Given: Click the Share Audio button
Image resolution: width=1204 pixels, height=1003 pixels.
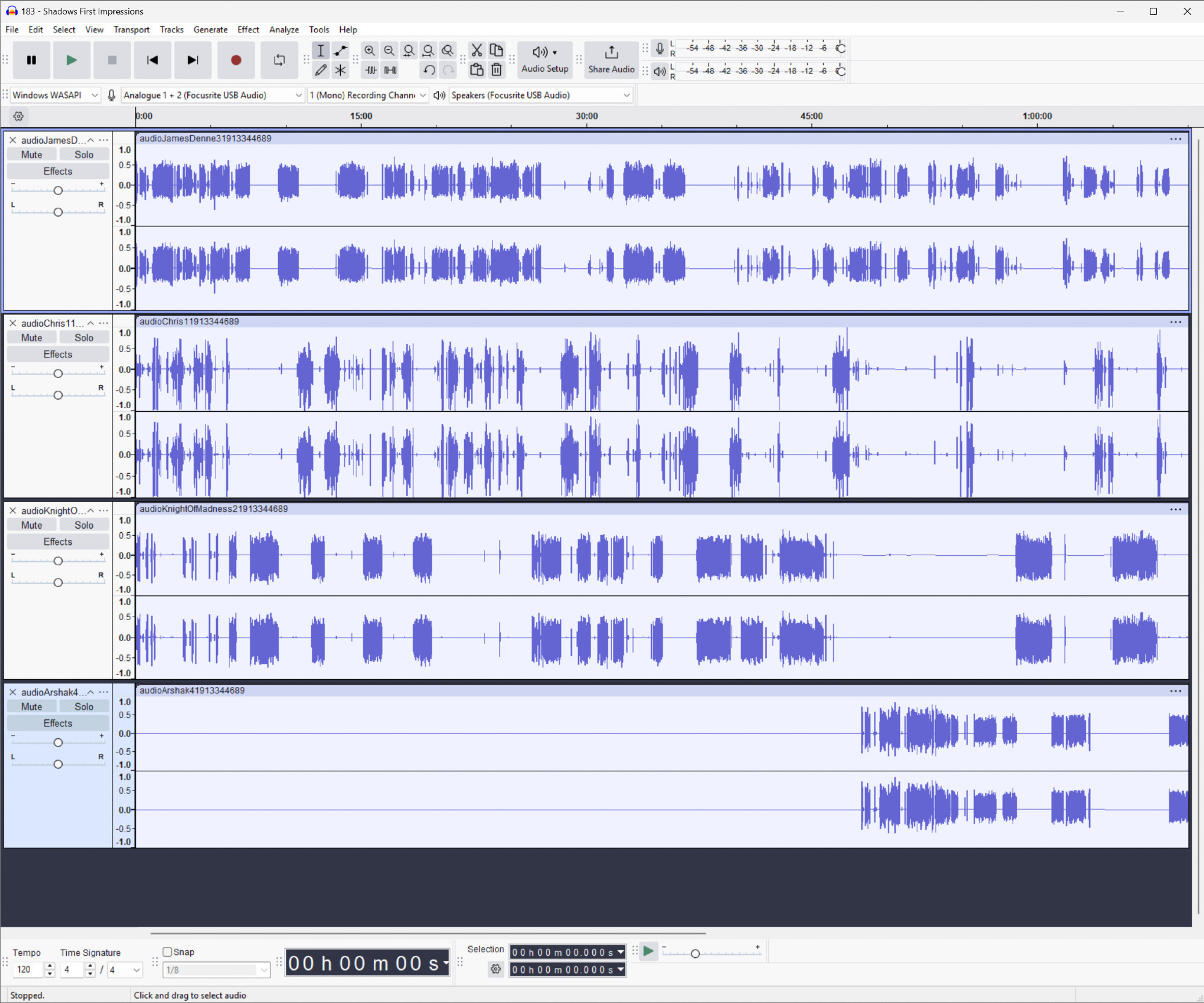Looking at the screenshot, I should pos(611,60).
